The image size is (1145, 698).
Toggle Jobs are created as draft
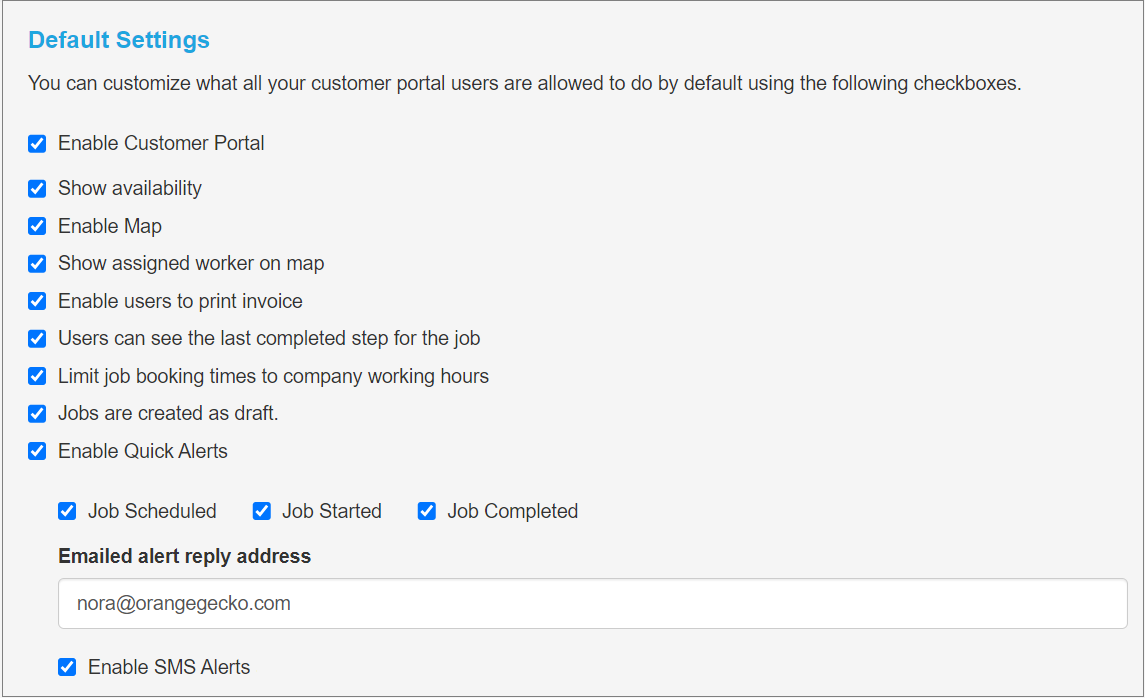[37, 413]
